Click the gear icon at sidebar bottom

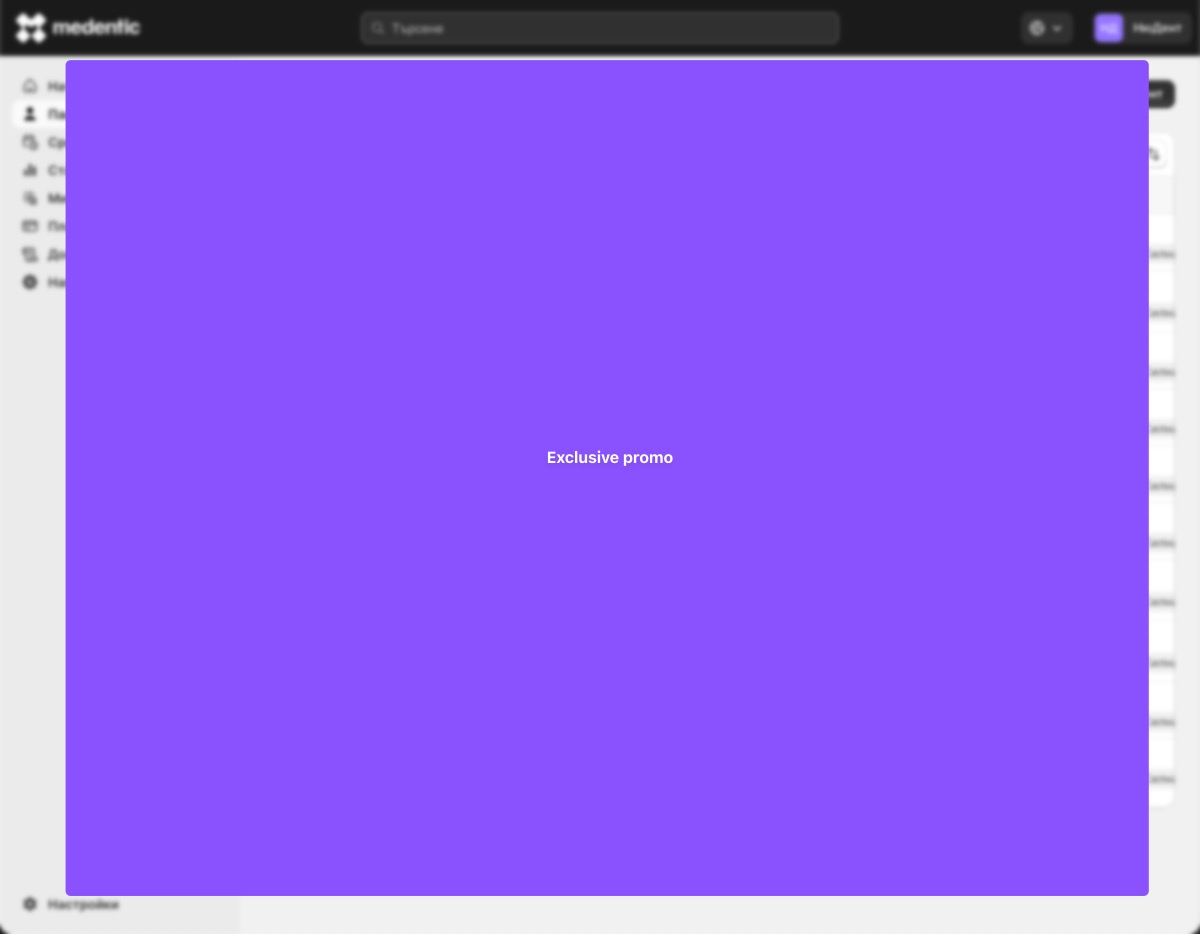[x=30, y=904]
